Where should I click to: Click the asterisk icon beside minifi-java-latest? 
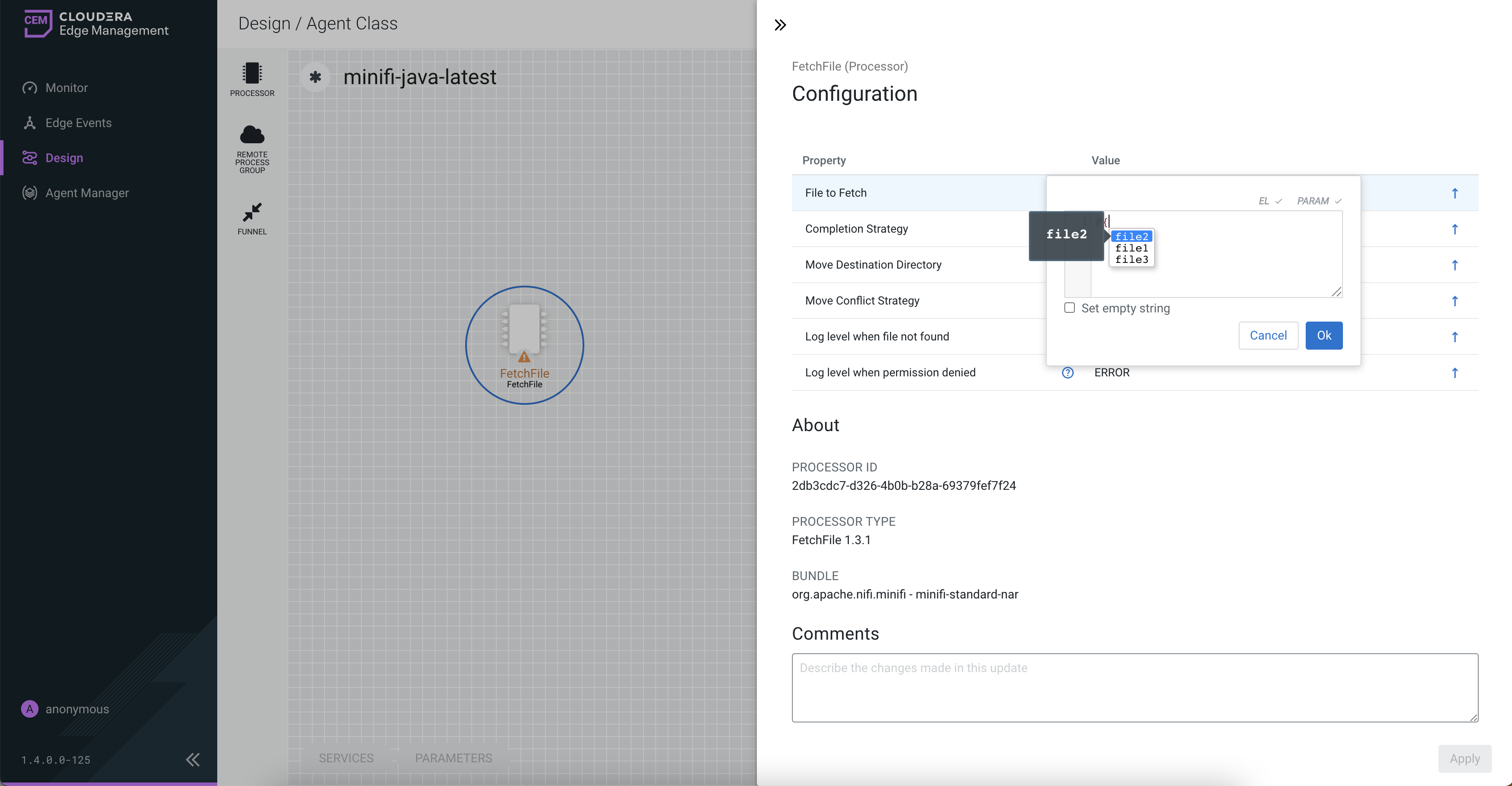click(315, 77)
